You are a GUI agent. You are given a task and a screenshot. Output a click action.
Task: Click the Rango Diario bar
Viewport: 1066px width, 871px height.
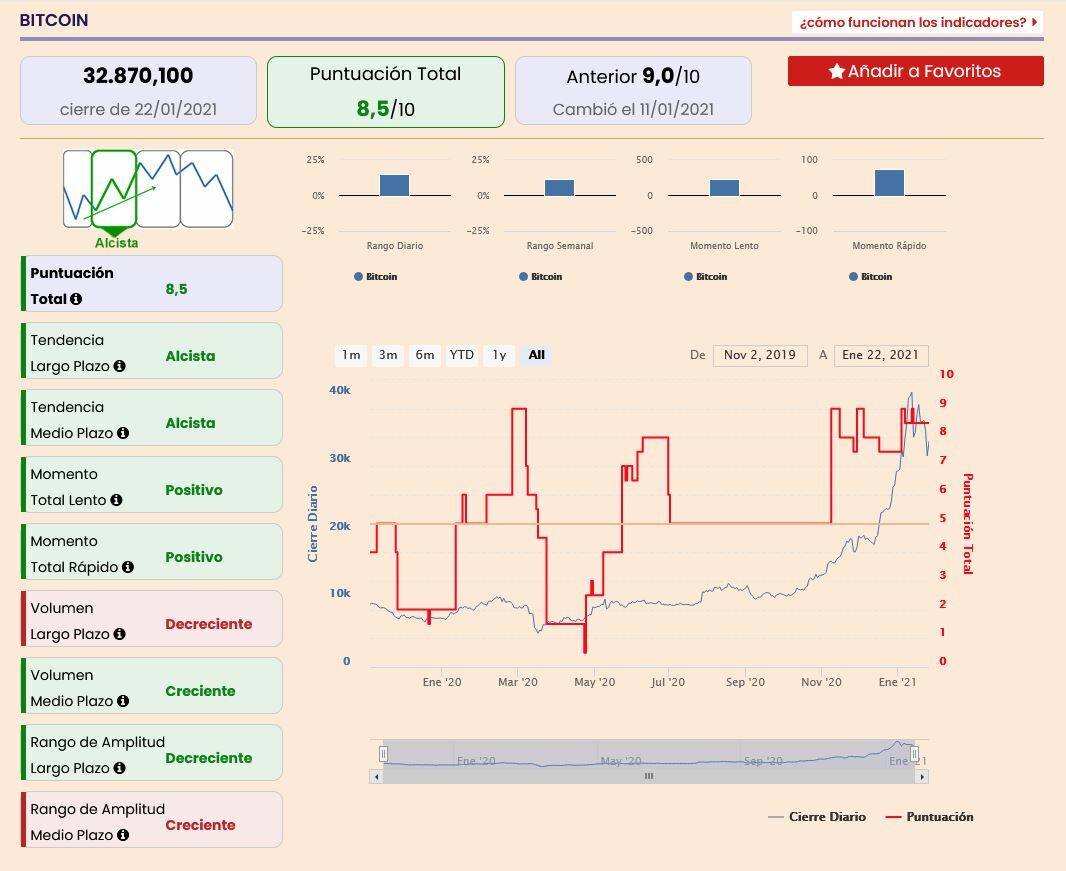[394, 185]
